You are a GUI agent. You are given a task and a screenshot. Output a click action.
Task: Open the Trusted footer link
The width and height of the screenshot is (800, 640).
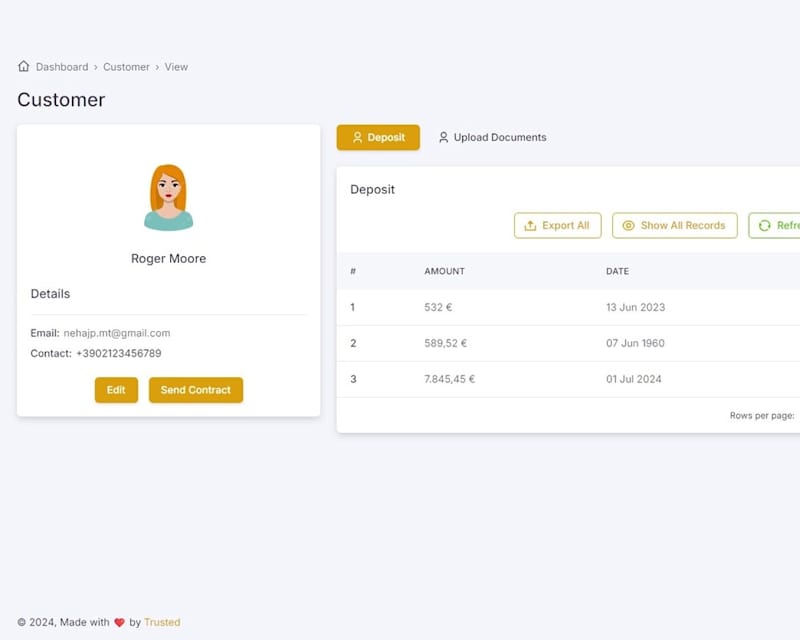pyautogui.click(x=162, y=622)
